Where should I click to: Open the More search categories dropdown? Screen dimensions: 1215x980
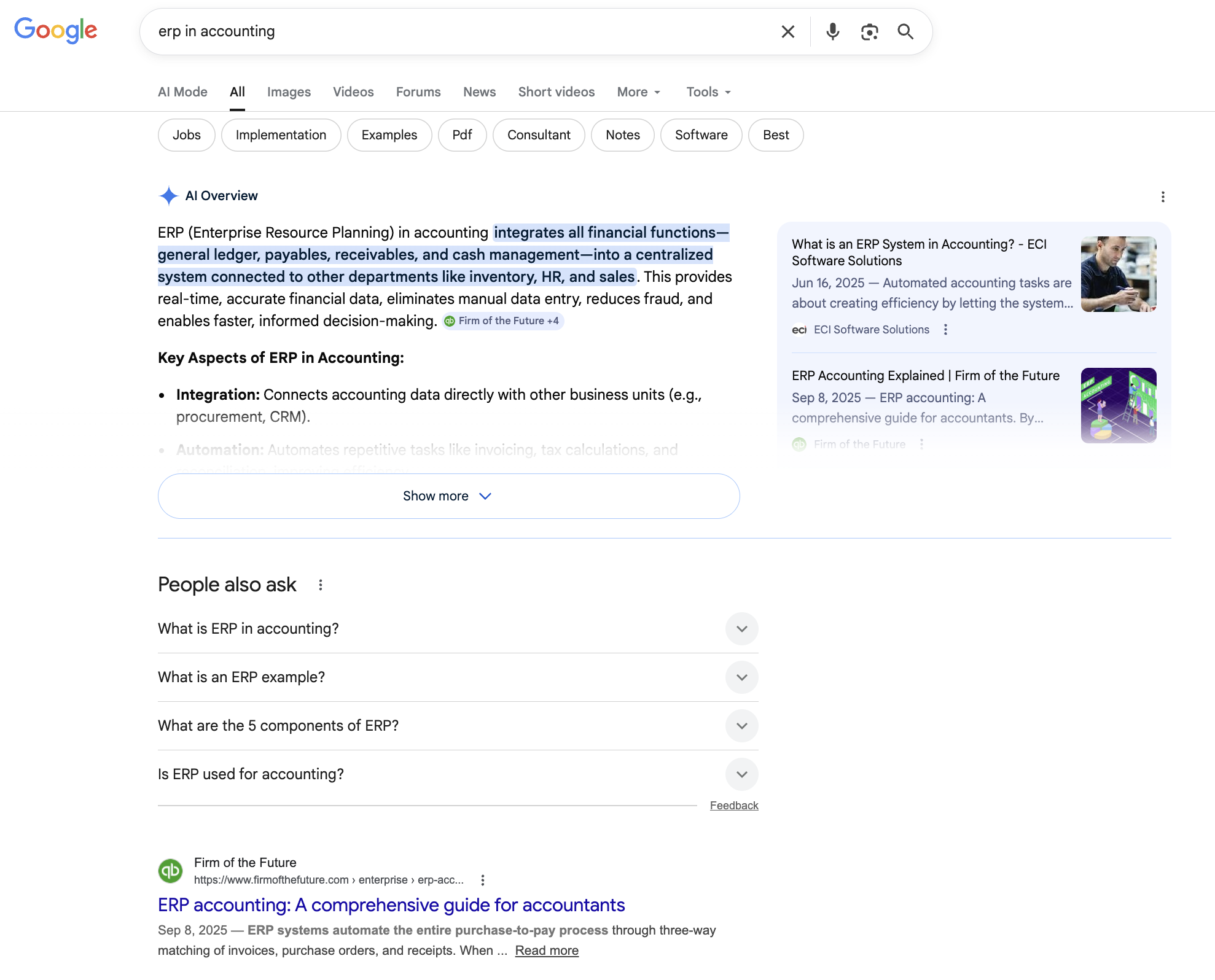tap(638, 91)
